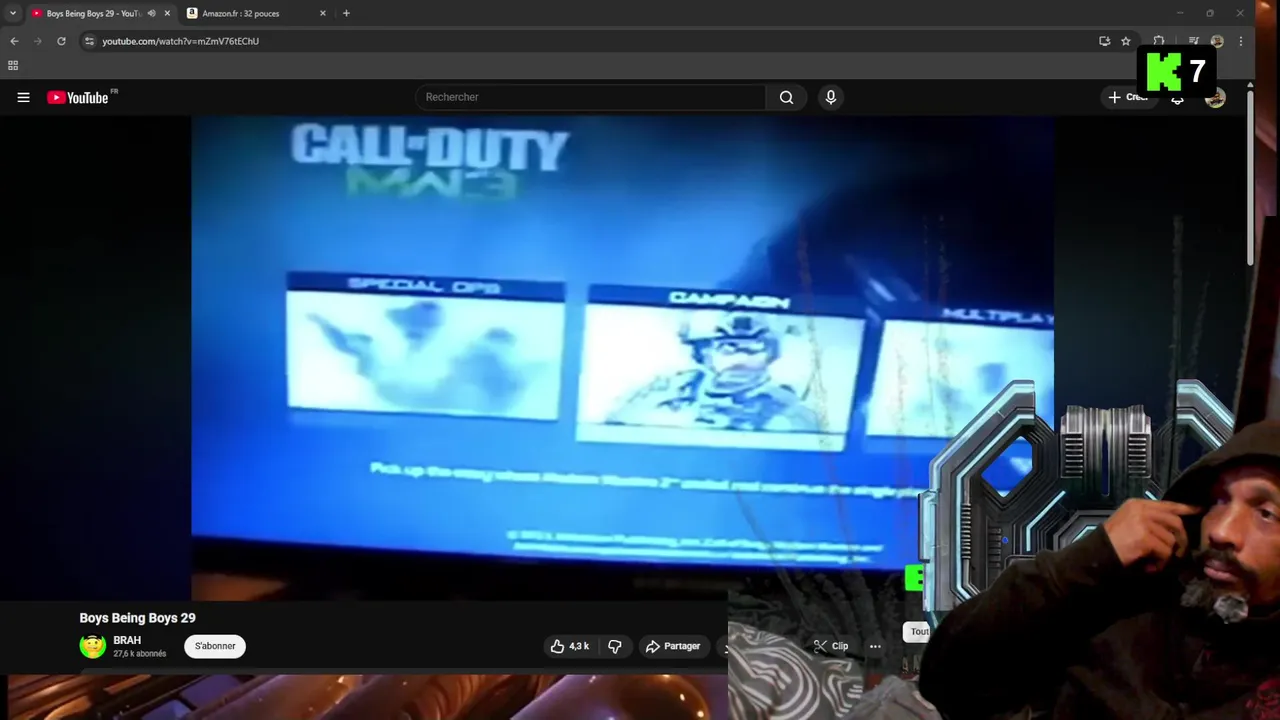Click the playing video frame
The width and height of the screenshot is (1280, 720).
(x=622, y=358)
